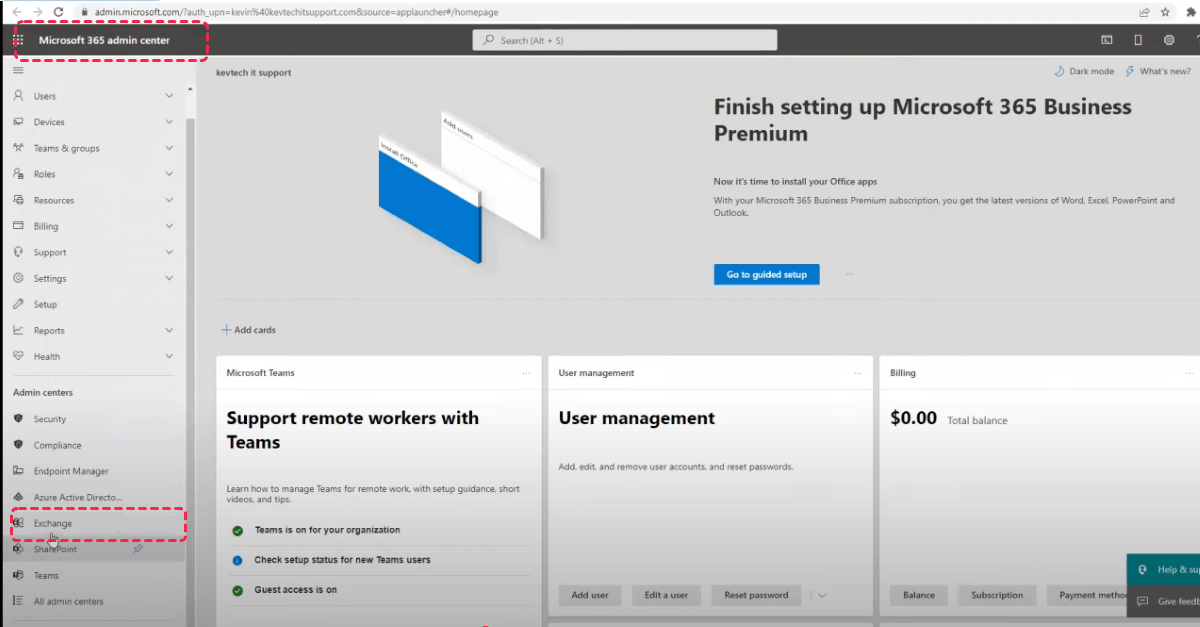This screenshot has width=1200, height=627.
Task: Expand the Reports section chevron
Action: [x=169, y=330]
